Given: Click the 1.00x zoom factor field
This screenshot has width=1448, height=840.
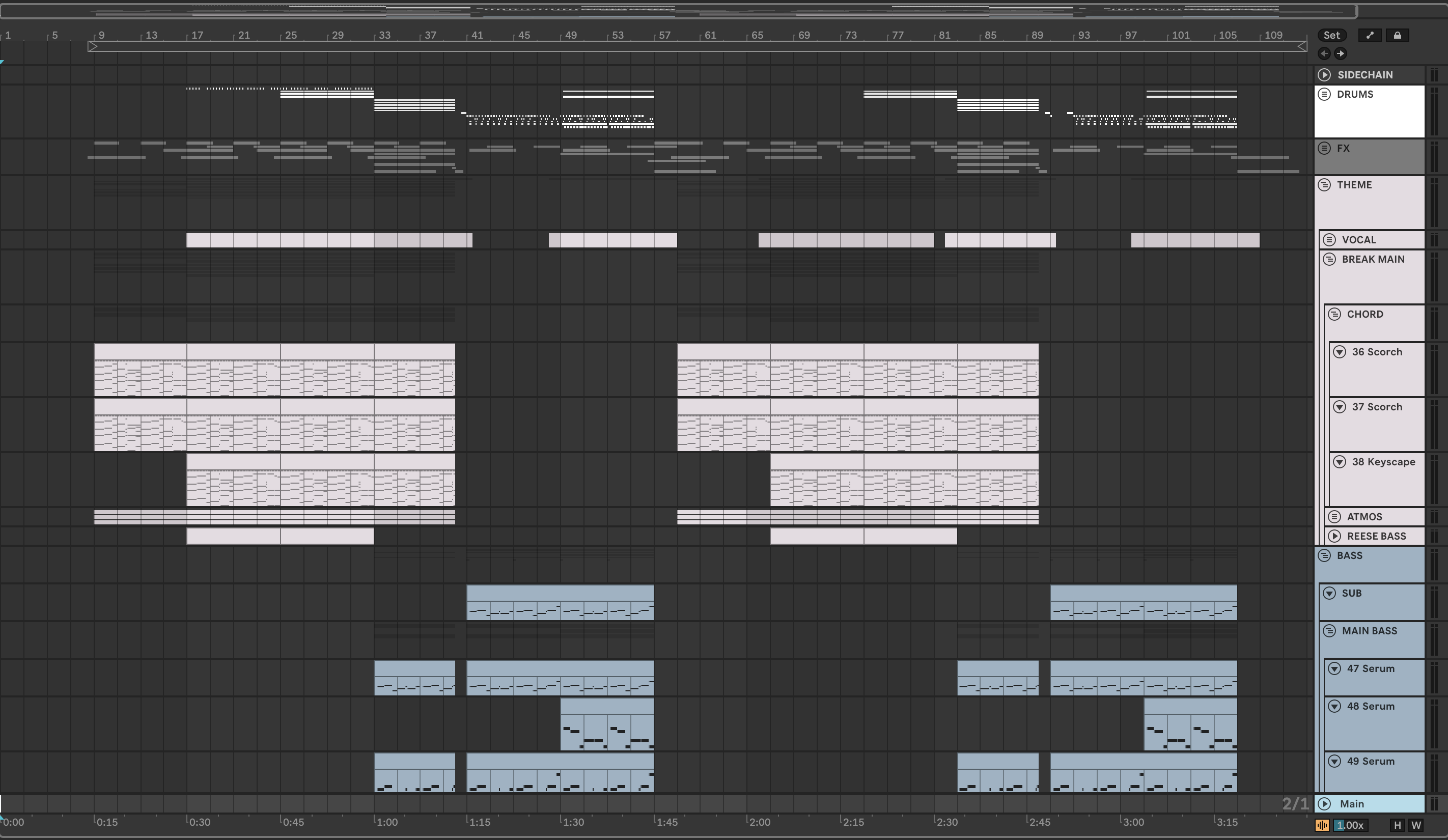Looking at the screenshot, I should point(1350,826).
